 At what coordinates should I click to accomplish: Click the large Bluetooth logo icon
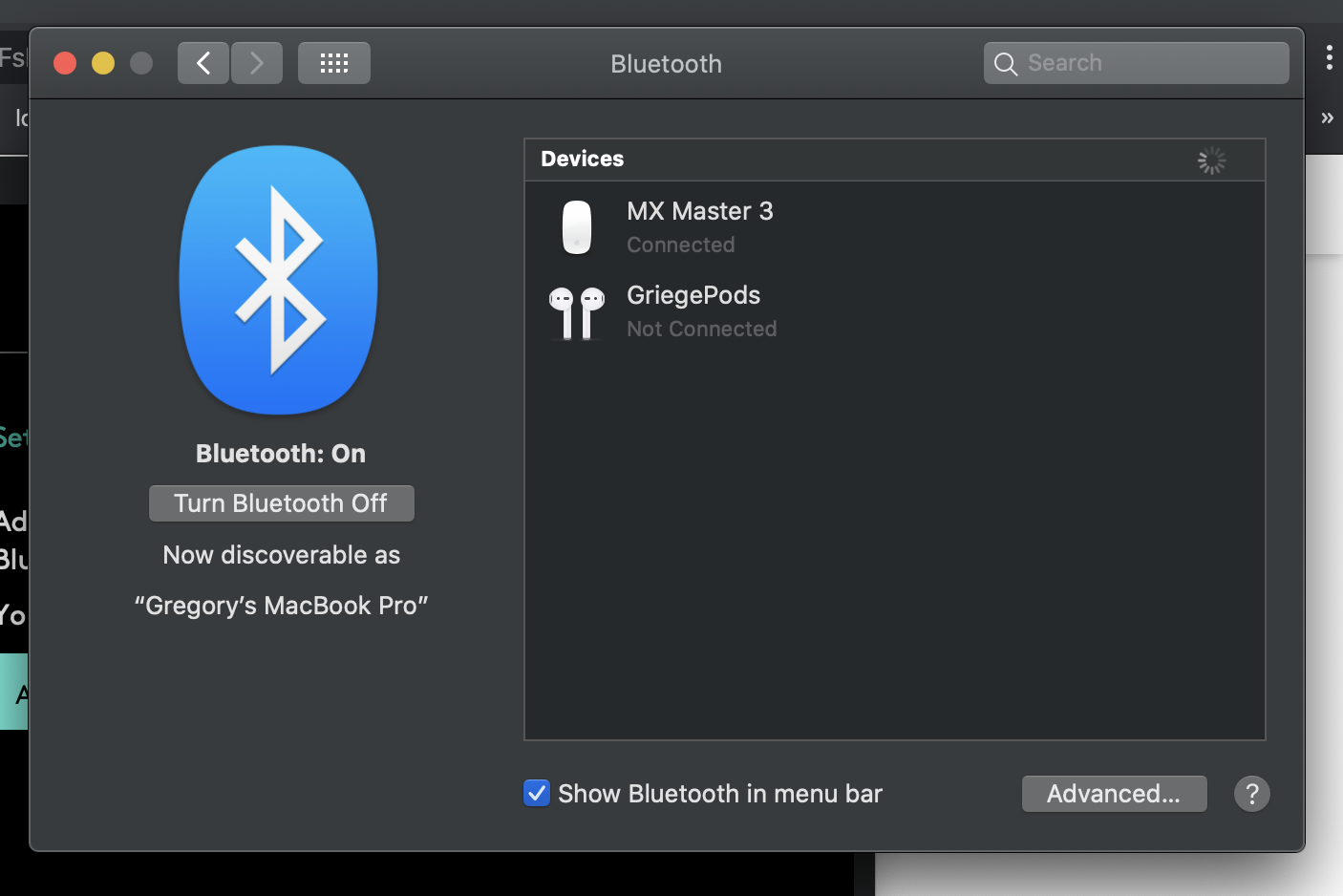pos(279,279)
